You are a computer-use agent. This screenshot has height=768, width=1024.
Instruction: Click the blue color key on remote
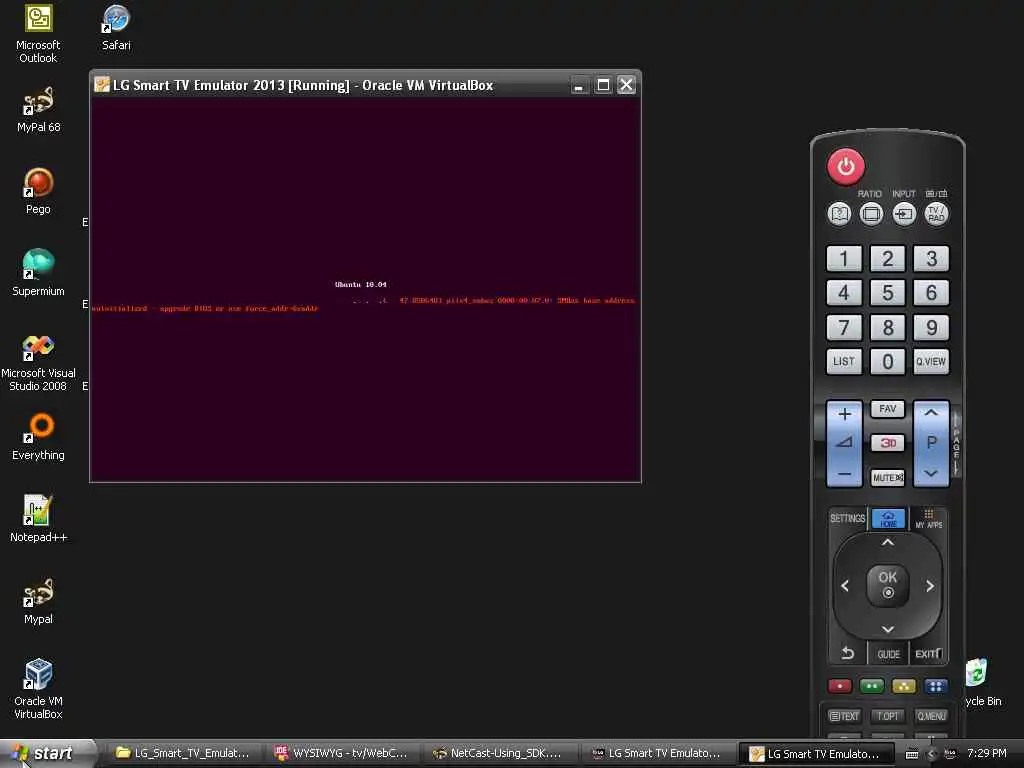(936, 686)
